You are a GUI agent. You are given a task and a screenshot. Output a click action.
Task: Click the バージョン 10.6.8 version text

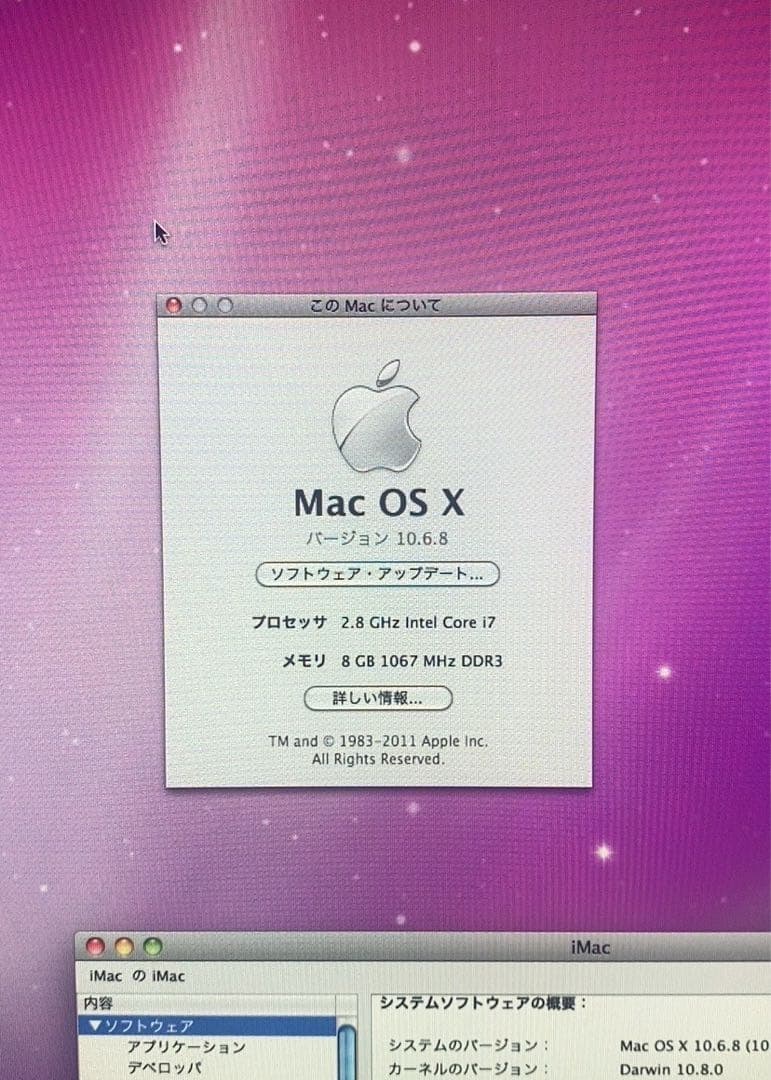pos(377,539)
